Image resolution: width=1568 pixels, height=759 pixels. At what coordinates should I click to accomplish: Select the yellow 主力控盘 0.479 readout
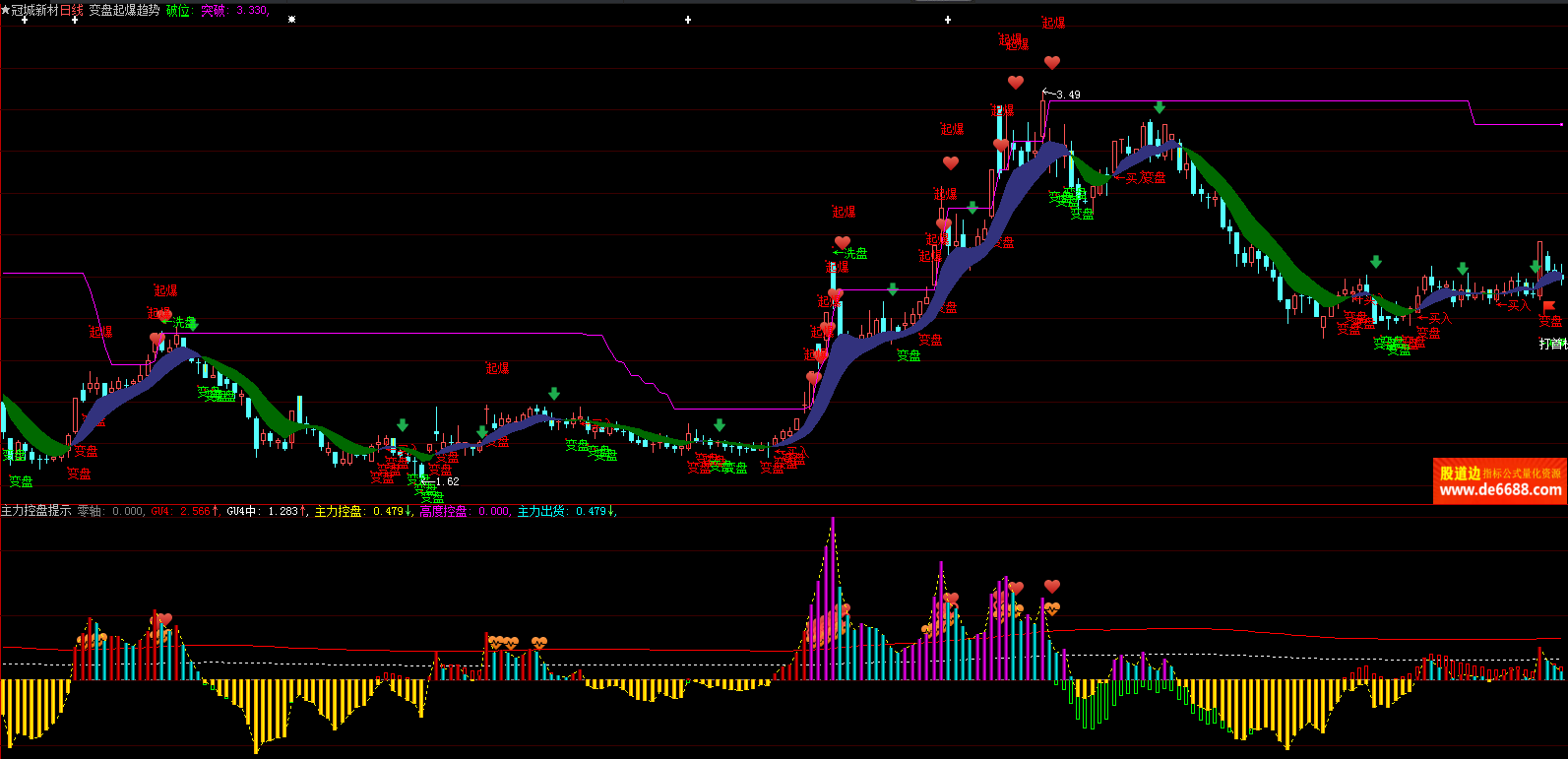[364, 511]
